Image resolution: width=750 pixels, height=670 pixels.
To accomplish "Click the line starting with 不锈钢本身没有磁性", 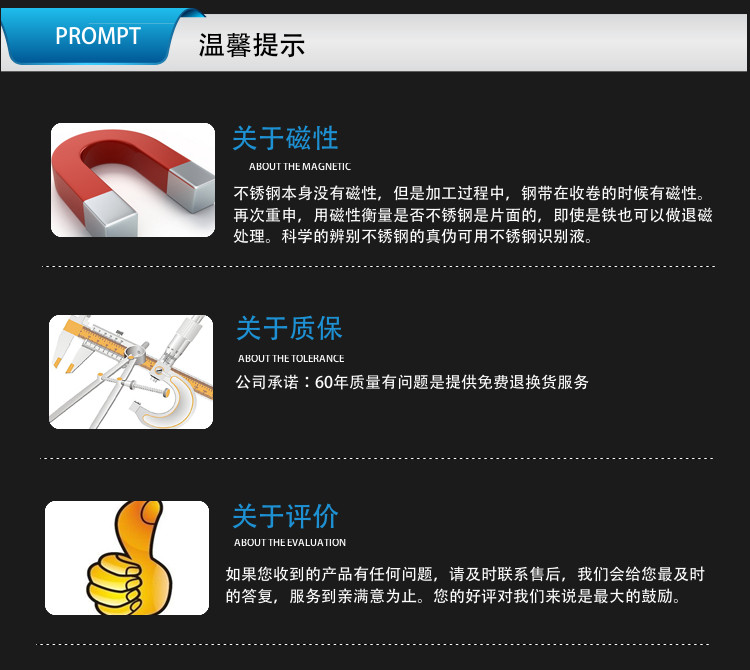I will 469,193.
